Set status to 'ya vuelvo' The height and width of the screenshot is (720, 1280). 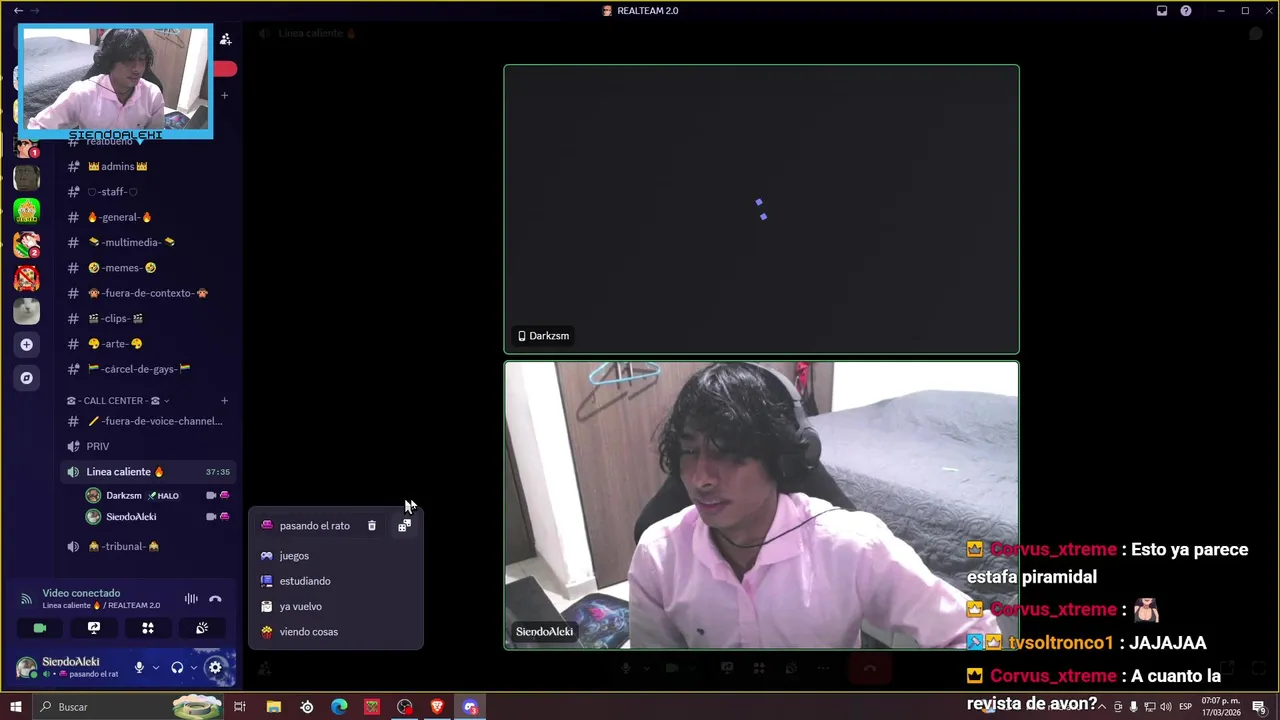point(336,606)
